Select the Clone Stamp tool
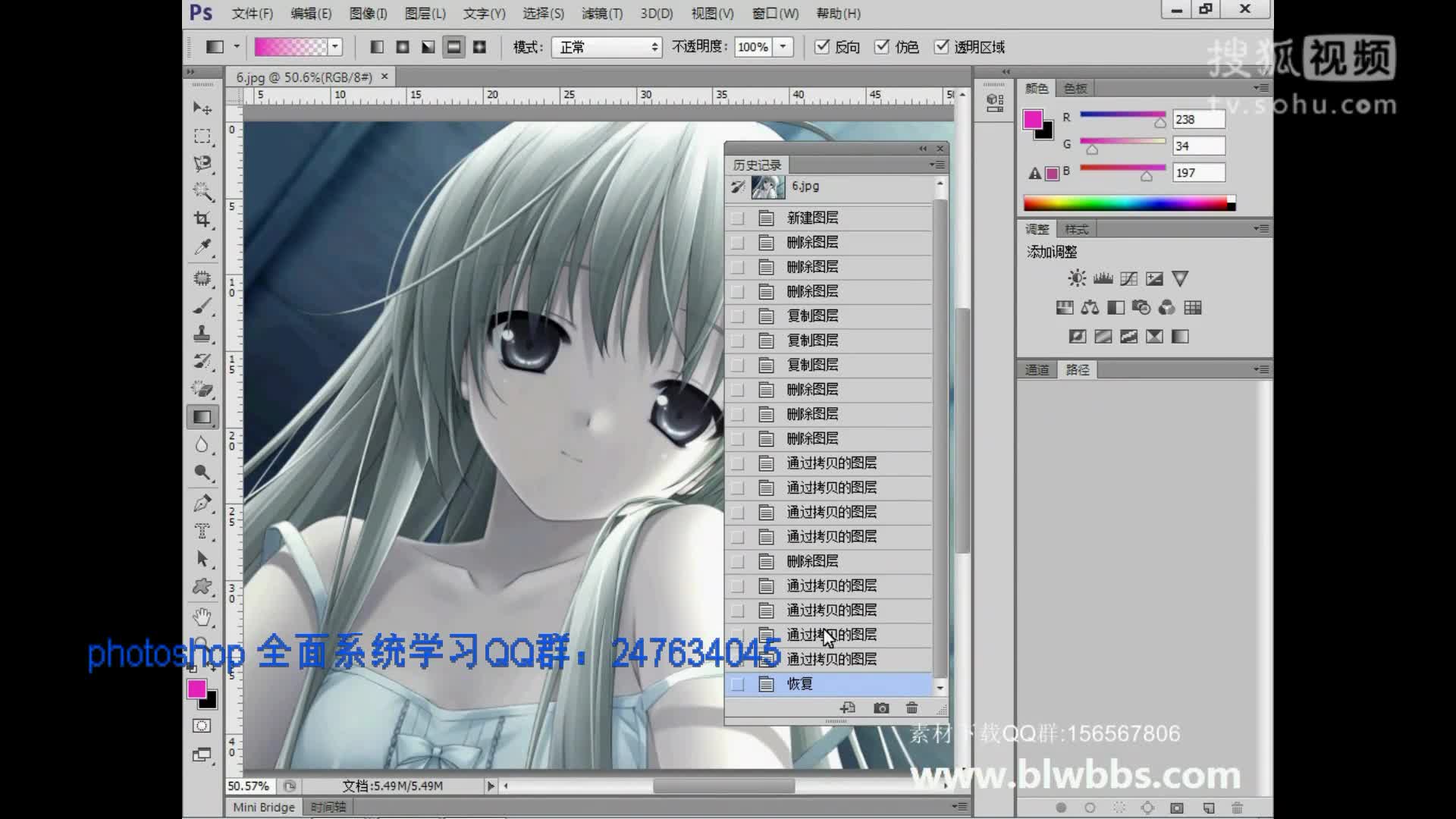The image size is (1456, 819). pyautogui.click(x=202, y=334)
